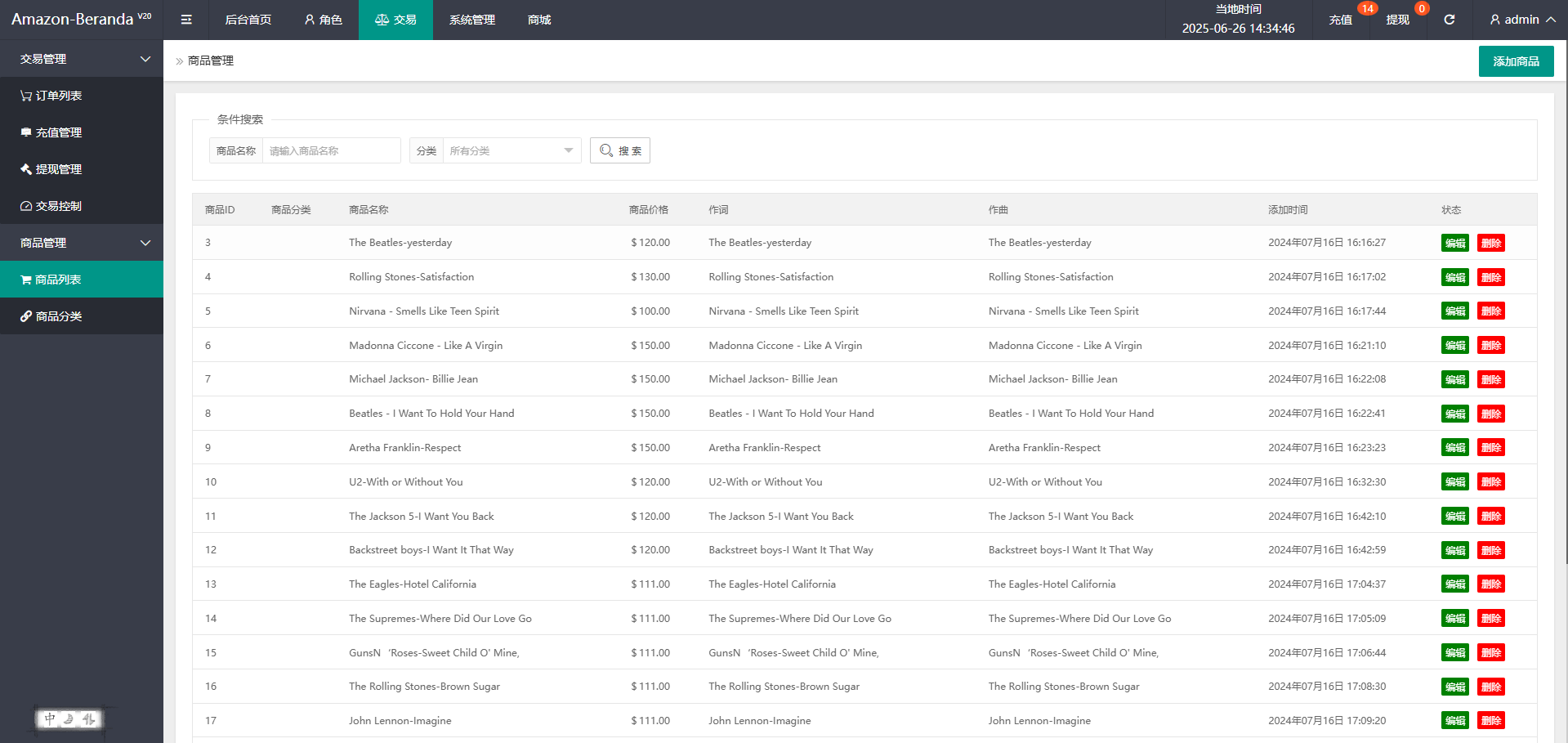Click the 添加时间 column header
This screenshot has width=1568, height=743.
(x=1288, y=210)
